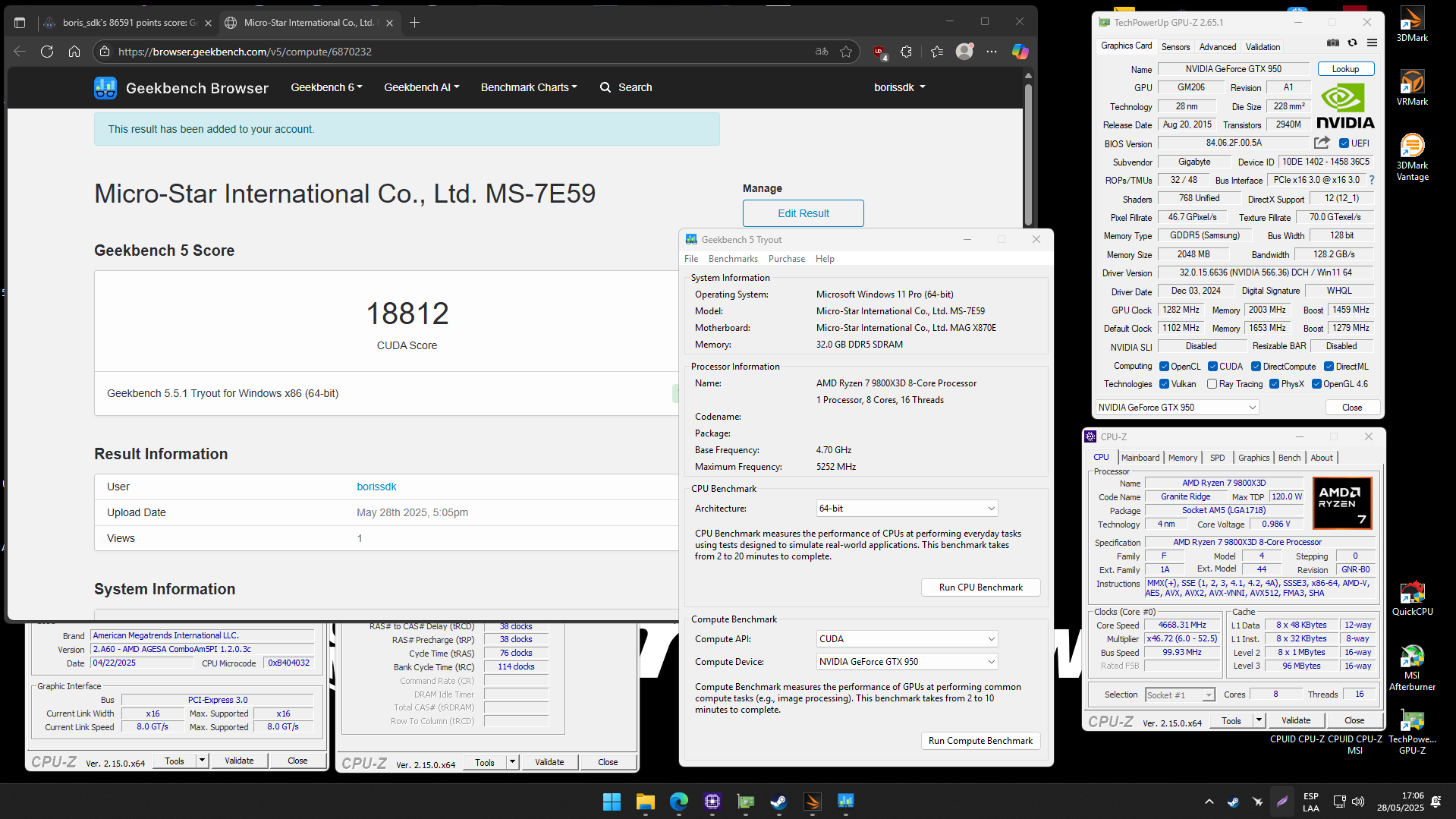Image resolution: width=1456 pixels, height=819 pixels.
Task: Show hidden system tray icons chevron
Action: pyautogui.click(x=1209, y=802)
